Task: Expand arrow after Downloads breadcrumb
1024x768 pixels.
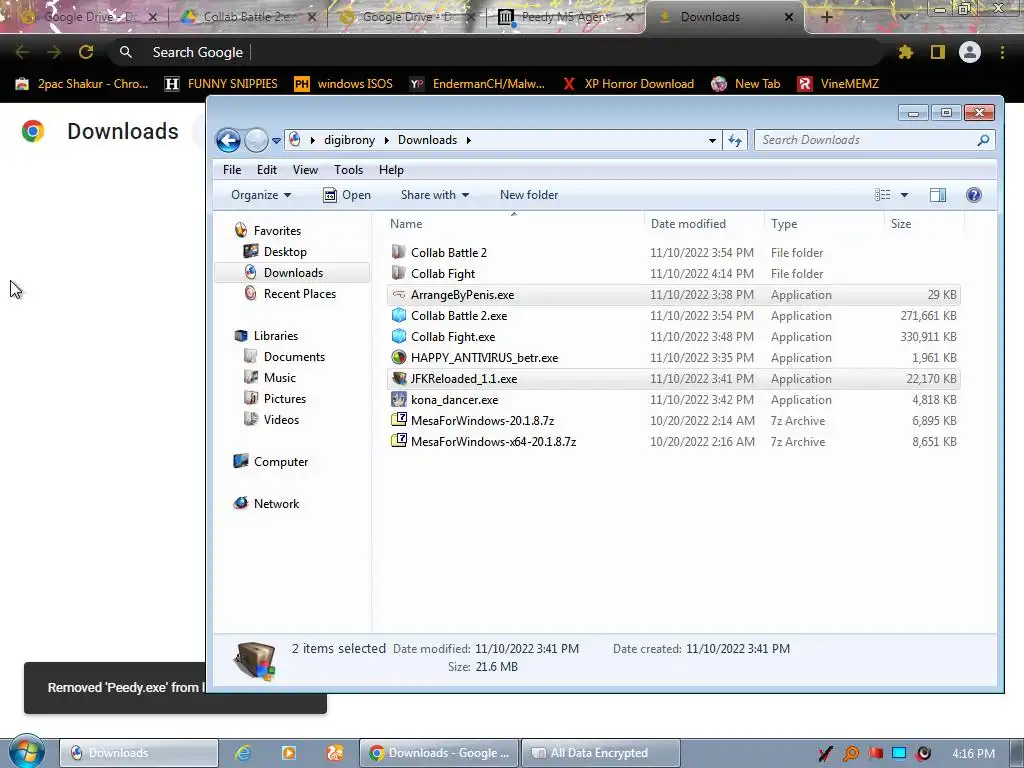Action: point(468,140)
